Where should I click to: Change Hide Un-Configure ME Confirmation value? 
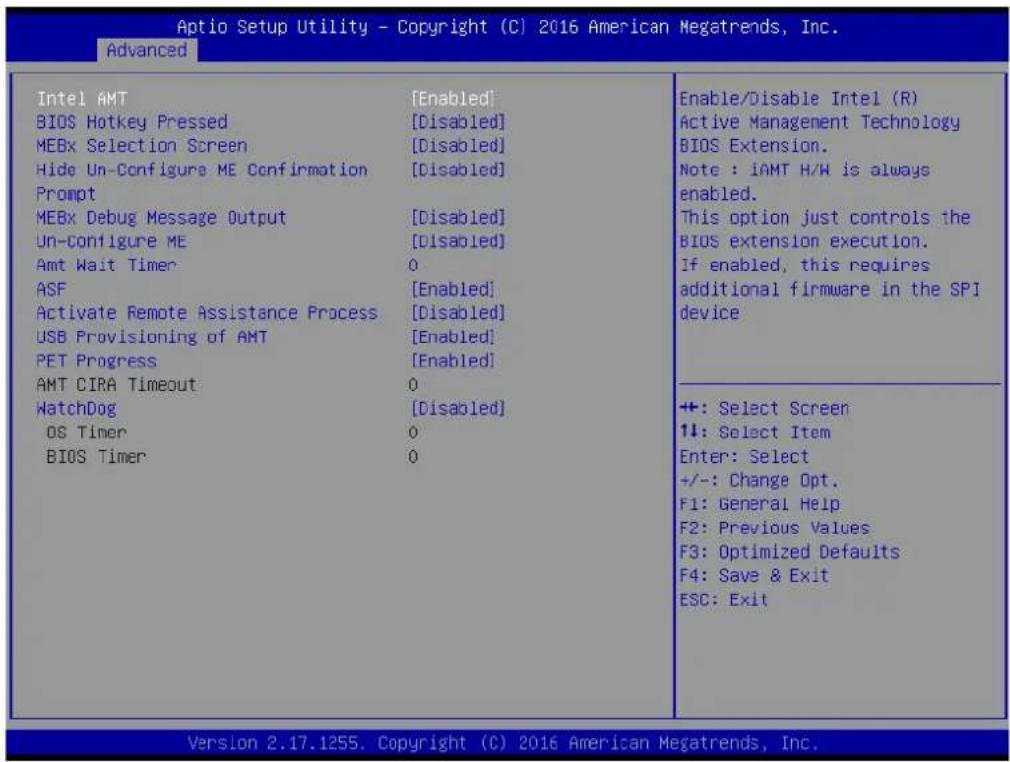click(x=458, y=169)
